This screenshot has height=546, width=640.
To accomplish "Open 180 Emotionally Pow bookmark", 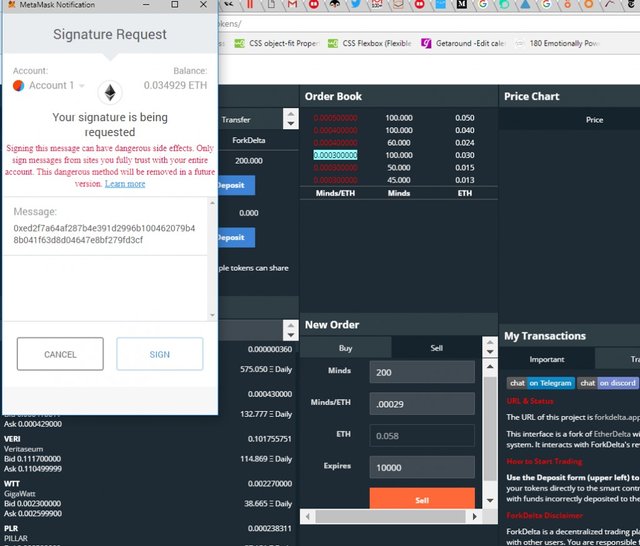I will [557, 43].
